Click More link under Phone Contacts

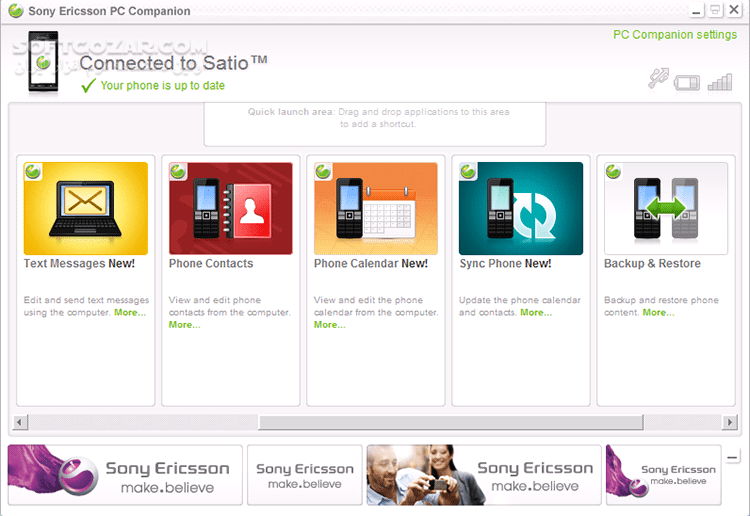184,325
